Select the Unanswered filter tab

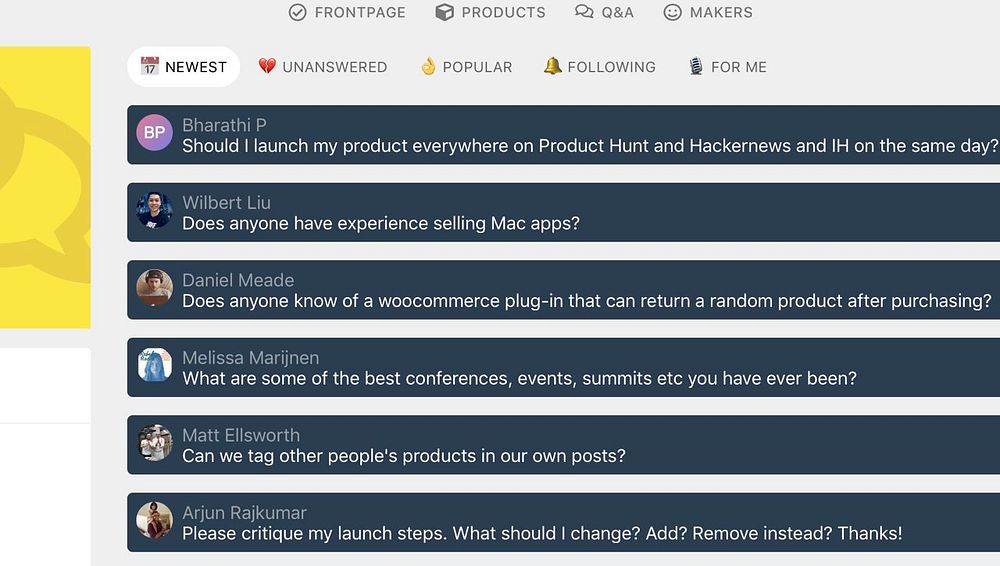tap(334, 67)
